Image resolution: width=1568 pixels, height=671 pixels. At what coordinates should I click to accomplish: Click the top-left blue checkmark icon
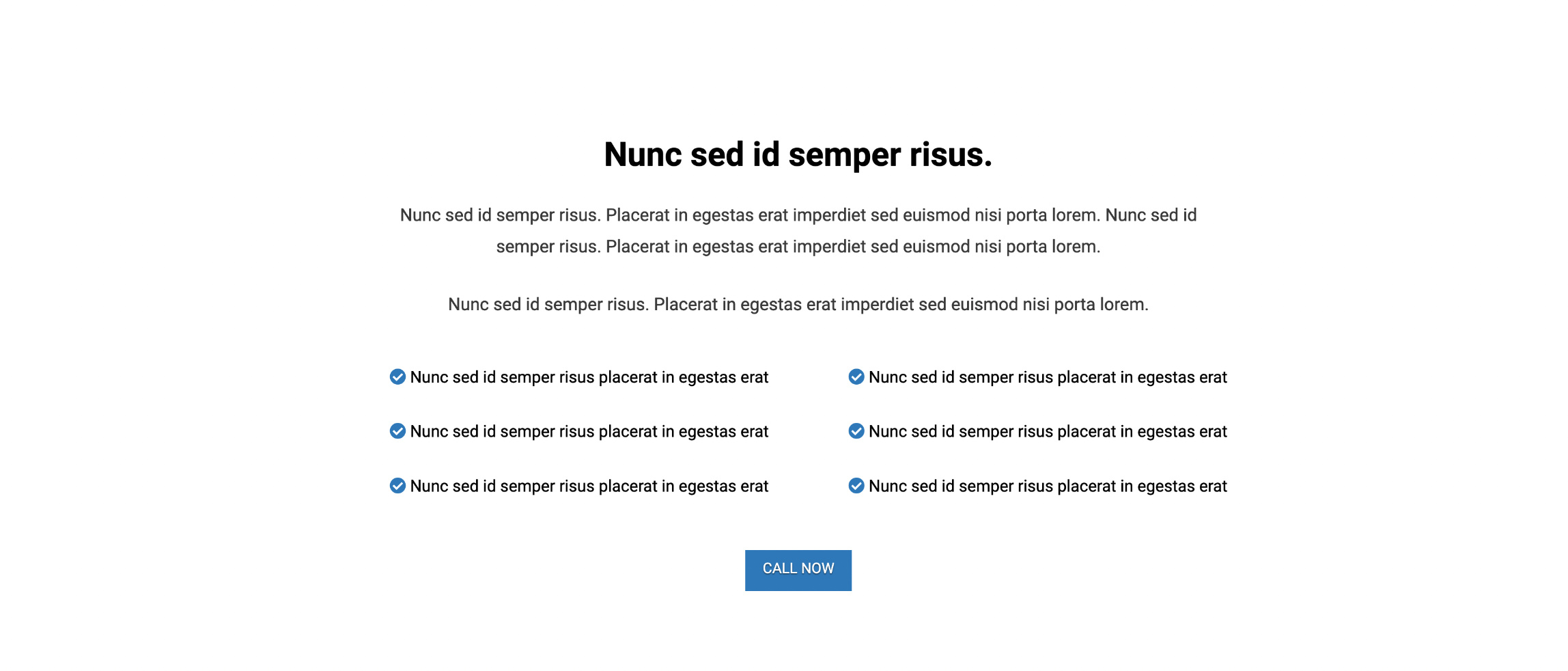(397, 377)
